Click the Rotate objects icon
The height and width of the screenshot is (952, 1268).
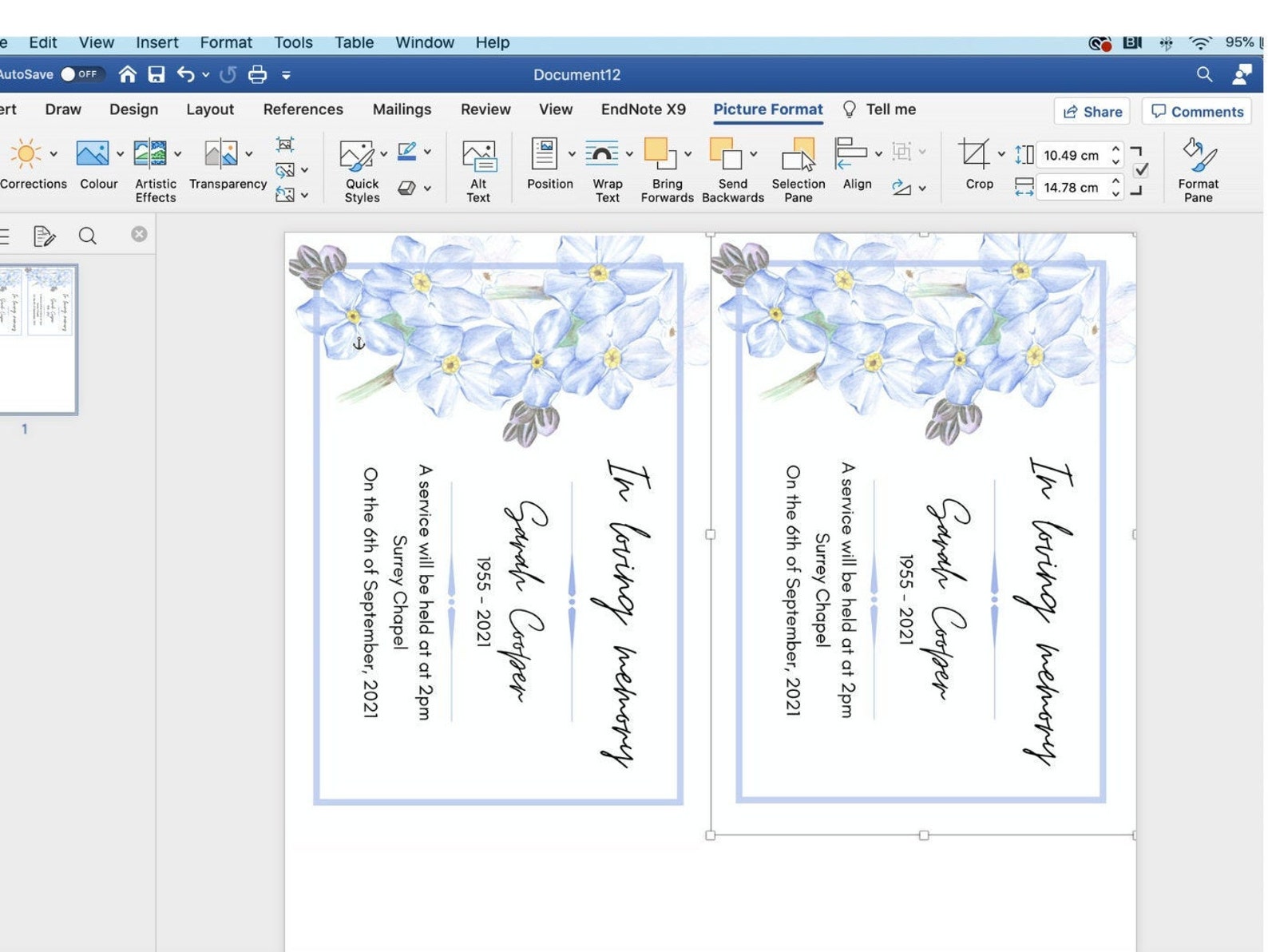click(x=902, y=188)
